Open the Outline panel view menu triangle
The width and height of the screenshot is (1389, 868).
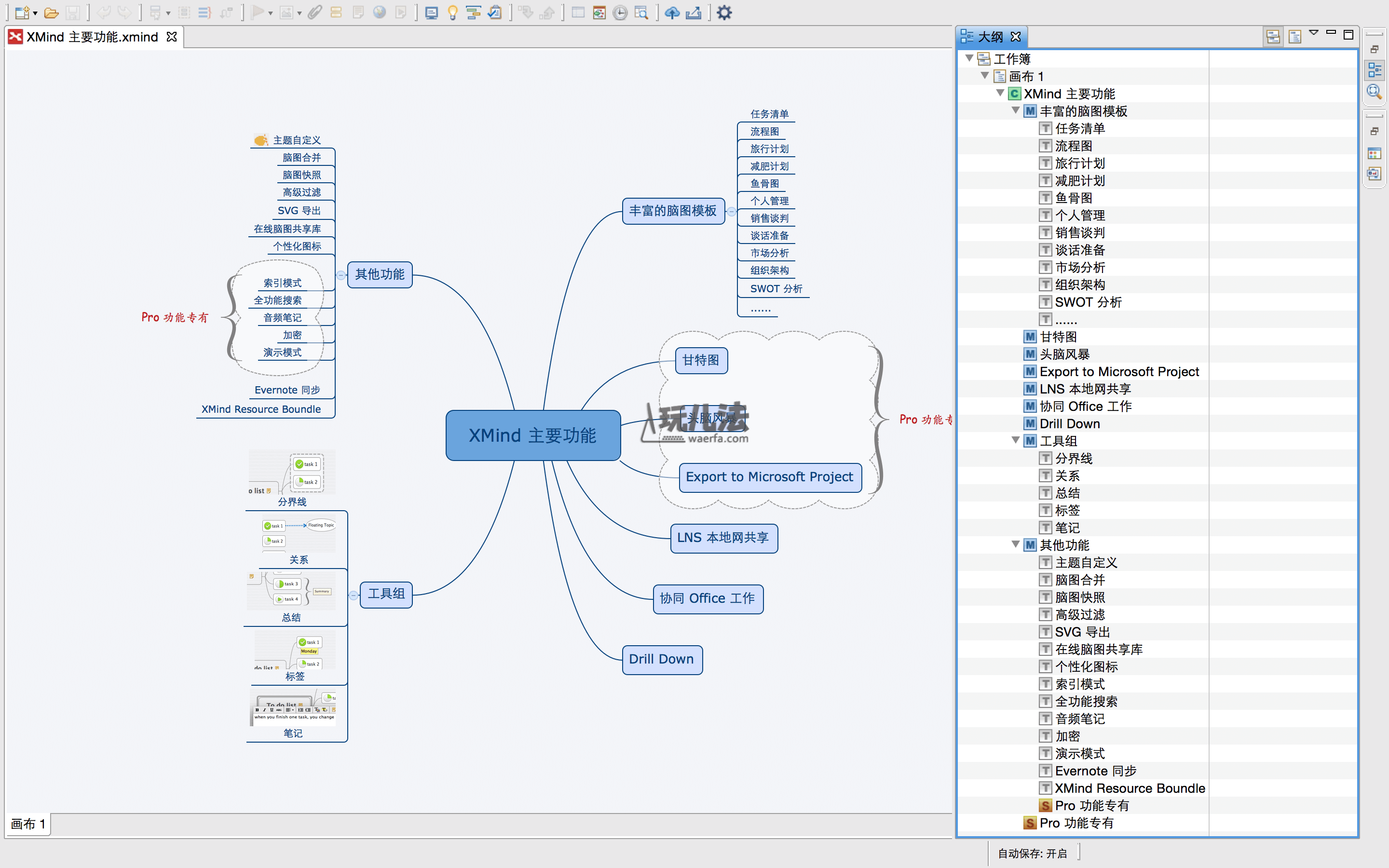coord(1314,33)
